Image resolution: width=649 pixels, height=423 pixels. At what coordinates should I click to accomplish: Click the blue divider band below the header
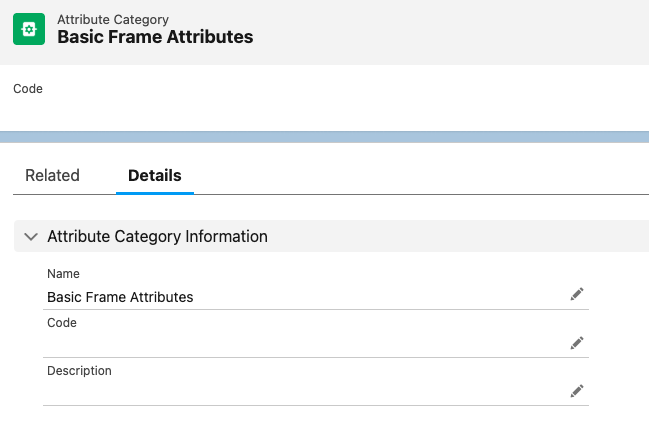coord(324,136)
